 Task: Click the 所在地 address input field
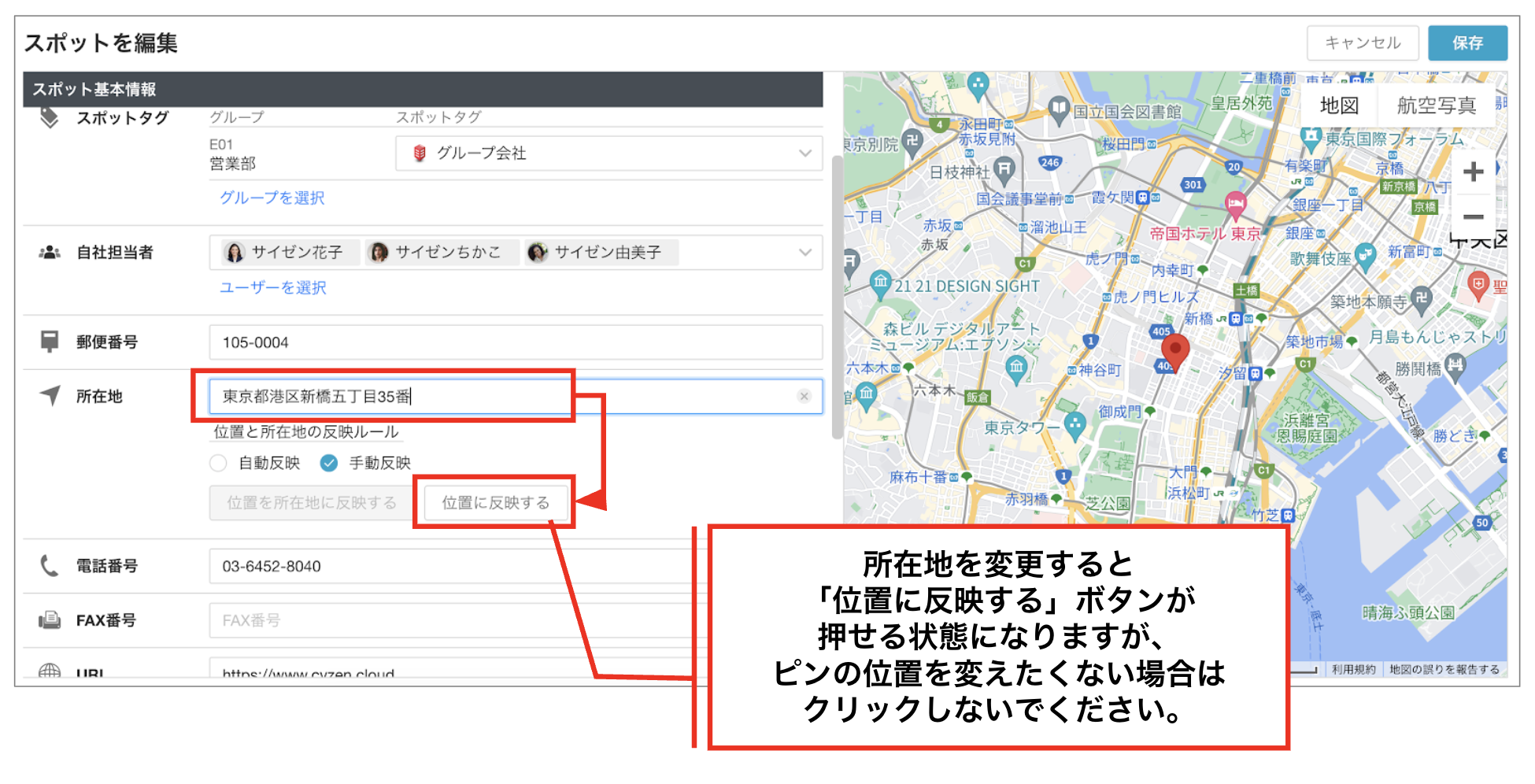(x=516, y=396)
